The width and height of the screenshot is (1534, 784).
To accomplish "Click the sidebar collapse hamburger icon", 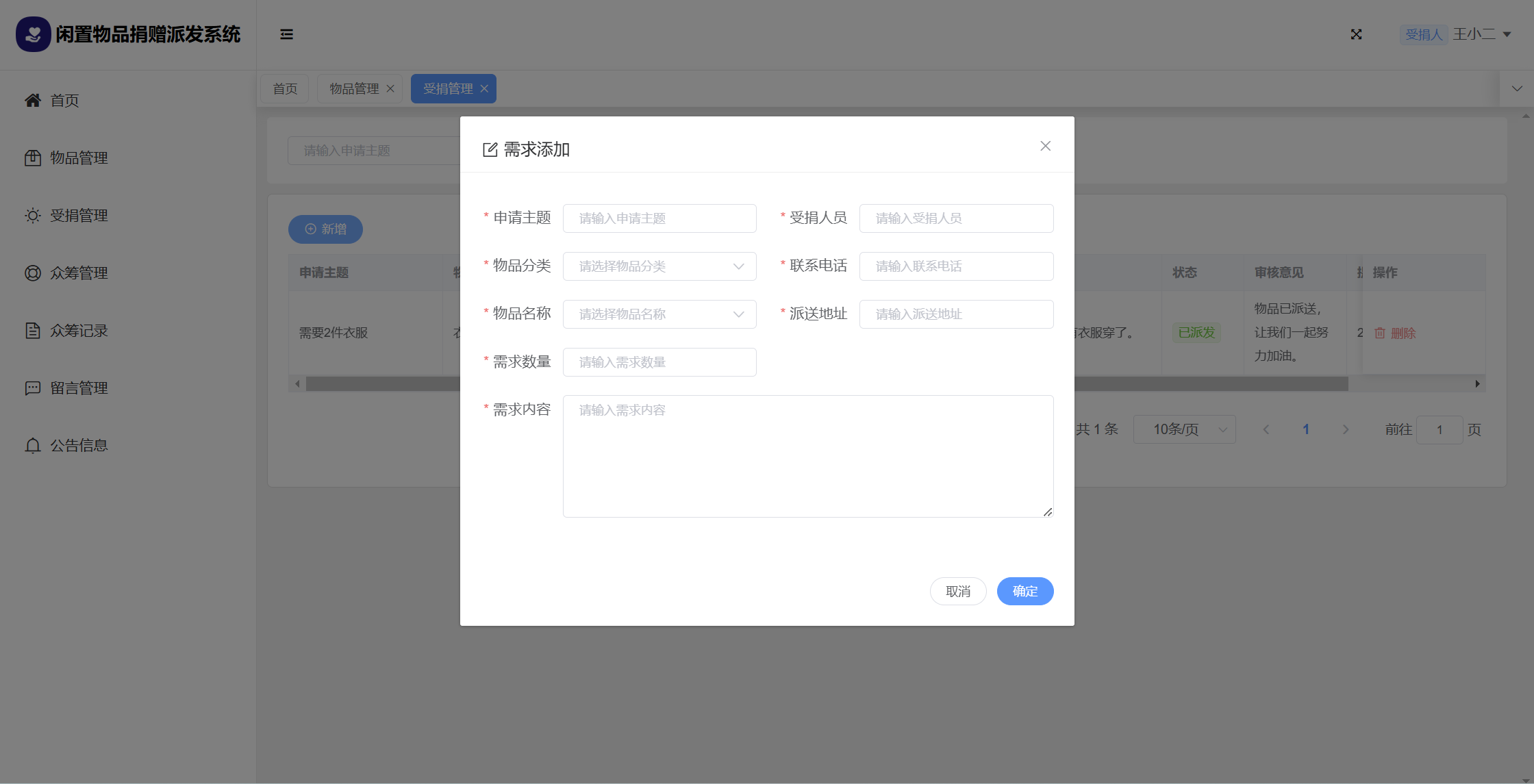I will click(x=286, y=34).
